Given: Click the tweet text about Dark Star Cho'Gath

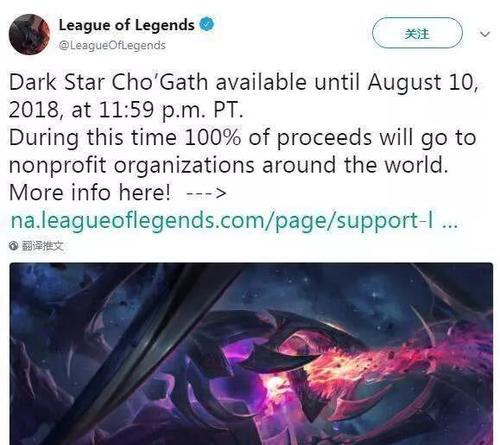Looking at the screenshot, I should pyautogui.click(x=244, y=137).
